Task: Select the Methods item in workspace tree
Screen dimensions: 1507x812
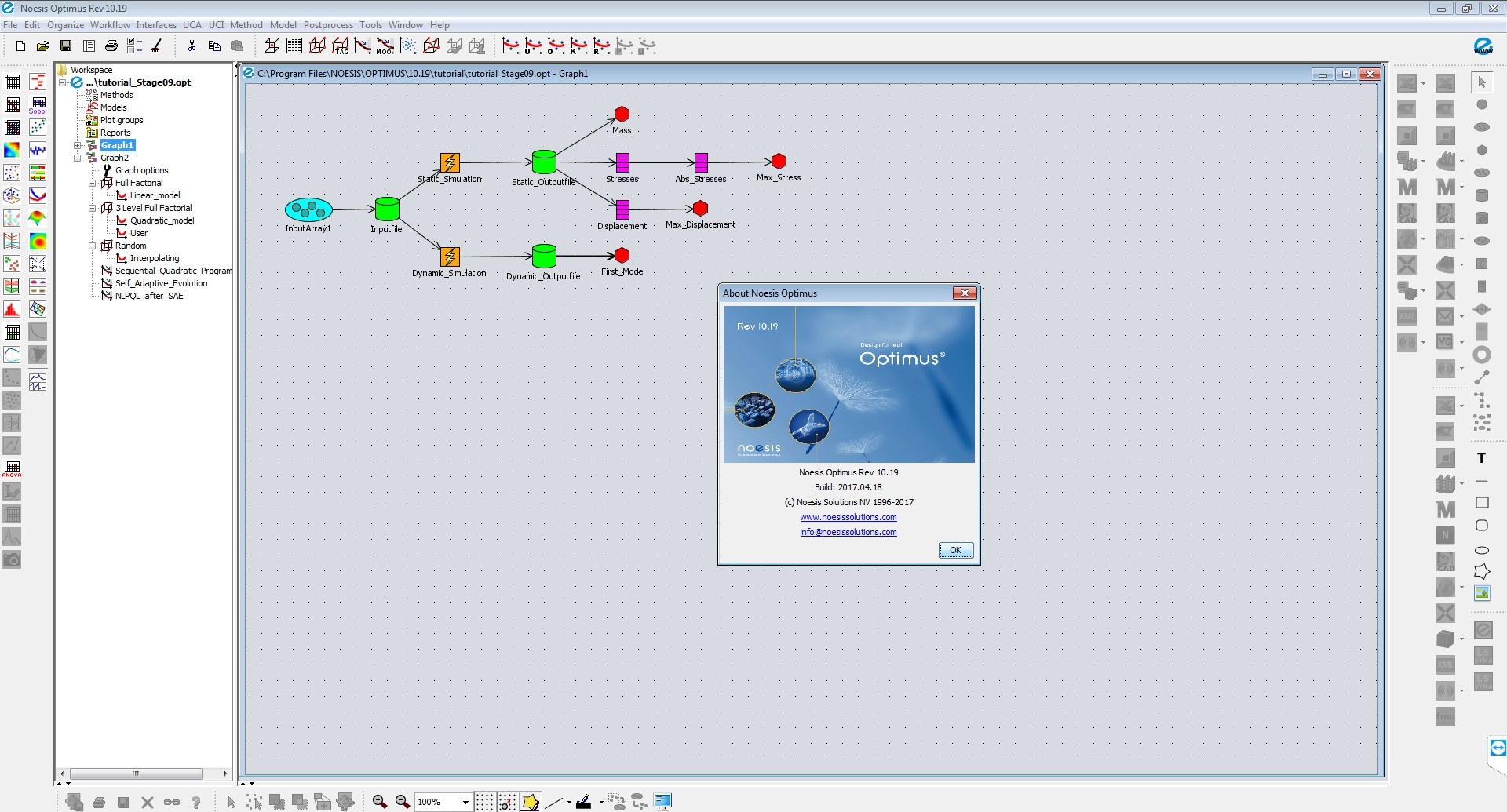Action: pos(116,95)
